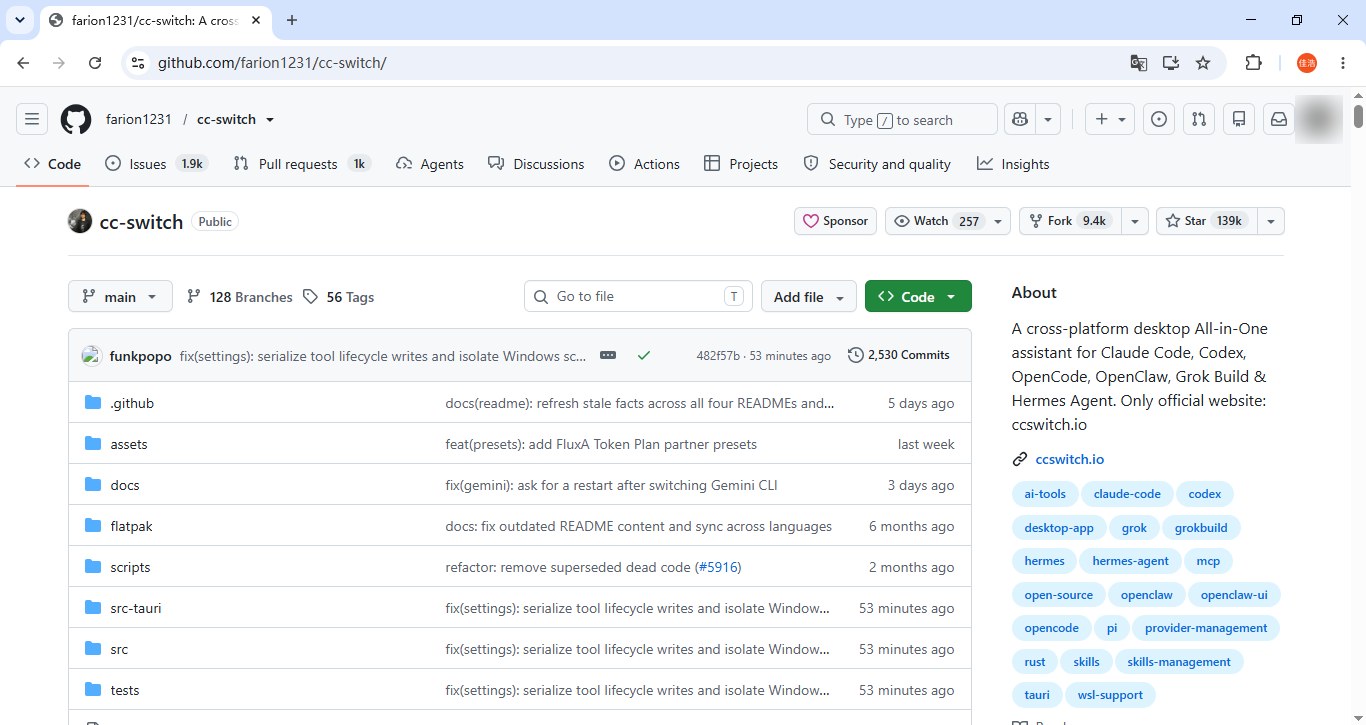The image size is (1366, 725).
Task: Expand the Copilot dropdown arrow
Action: pos(1047,119)
